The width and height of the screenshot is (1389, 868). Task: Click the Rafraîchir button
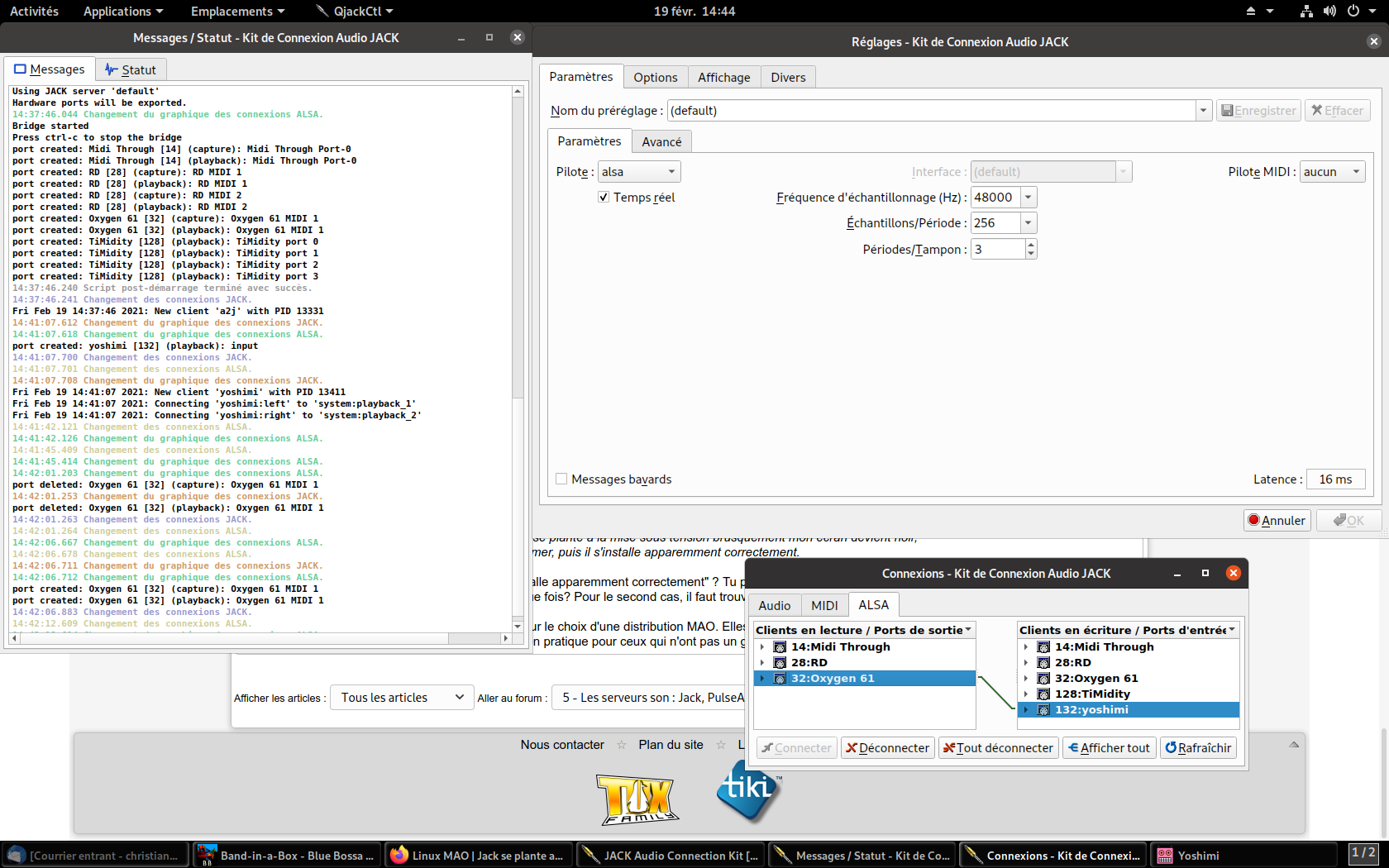pos(1198,748)
